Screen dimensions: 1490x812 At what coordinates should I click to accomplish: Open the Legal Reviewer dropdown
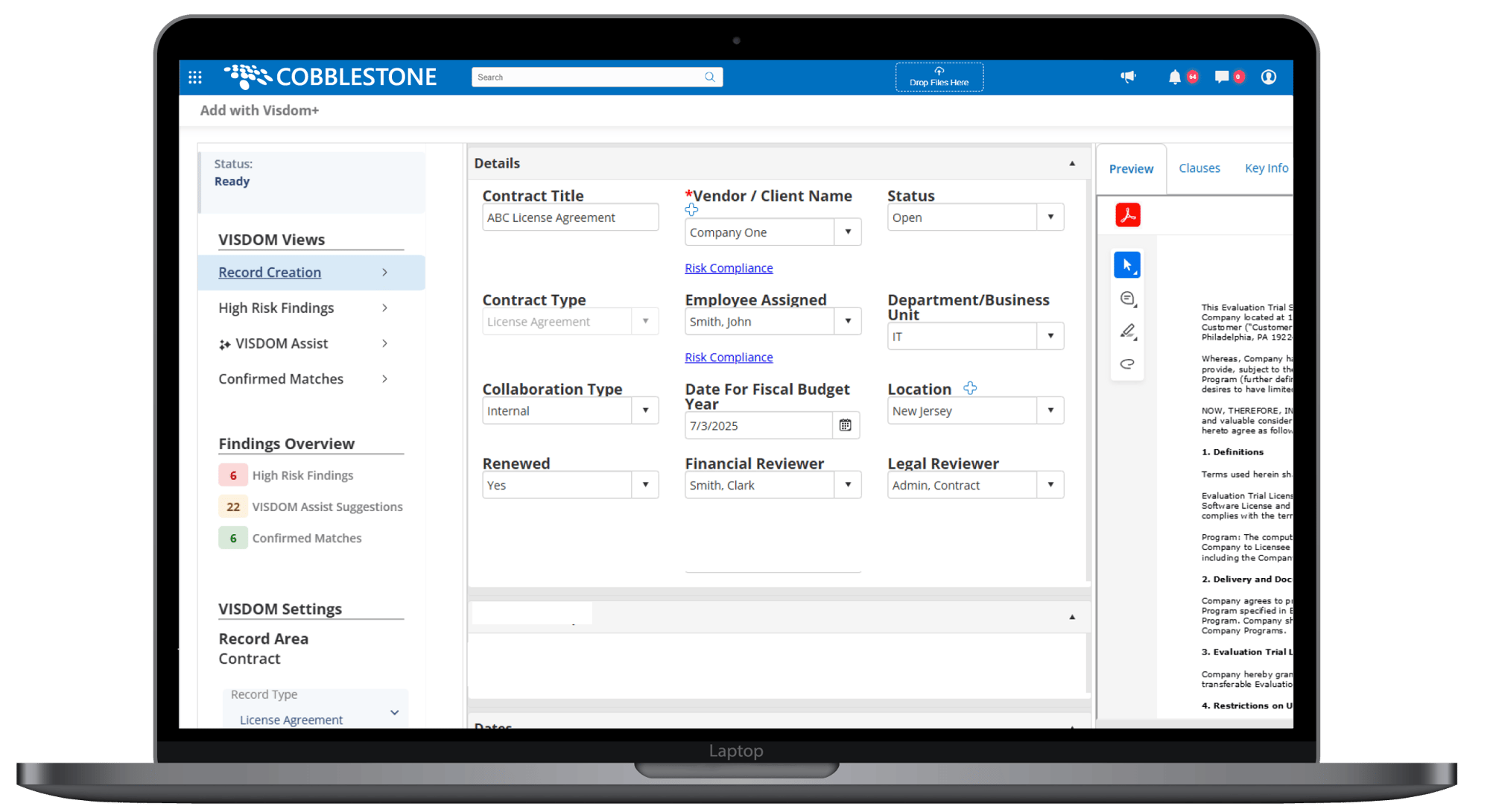(1050, 485)
